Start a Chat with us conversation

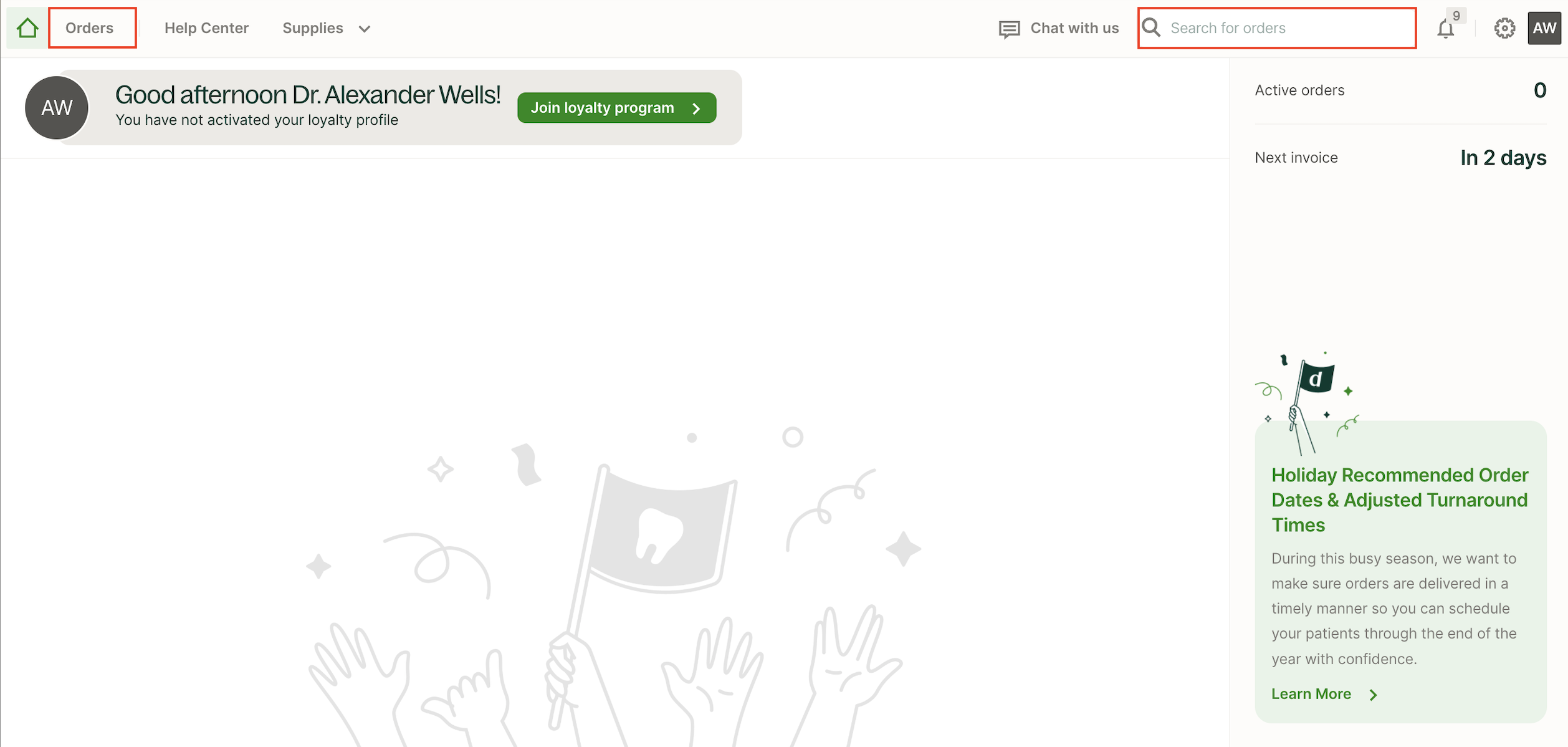click(1074, 28)
